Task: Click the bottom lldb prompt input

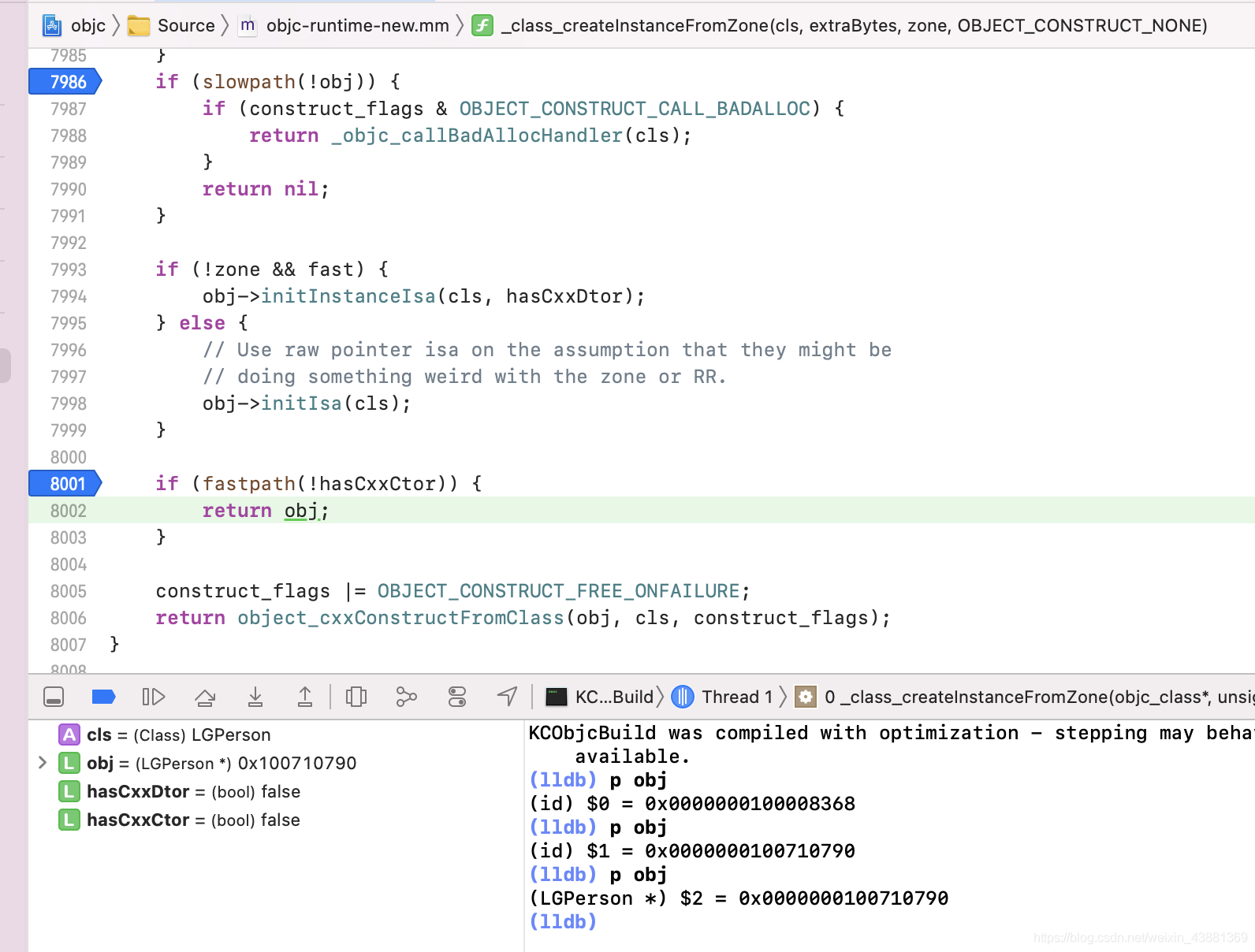Action: click(x=563, y=921)
